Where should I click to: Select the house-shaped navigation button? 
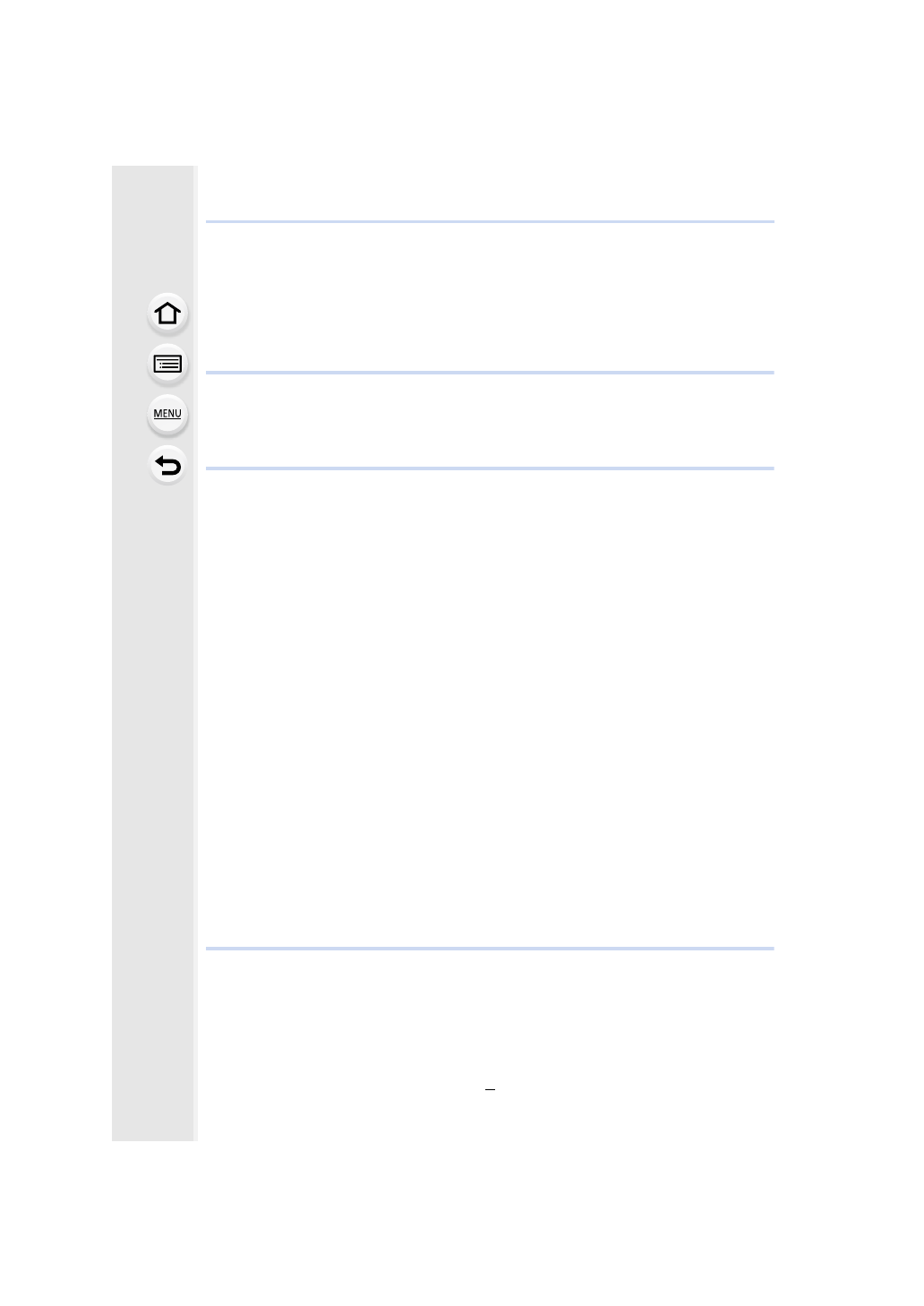[x=167, y=314]
